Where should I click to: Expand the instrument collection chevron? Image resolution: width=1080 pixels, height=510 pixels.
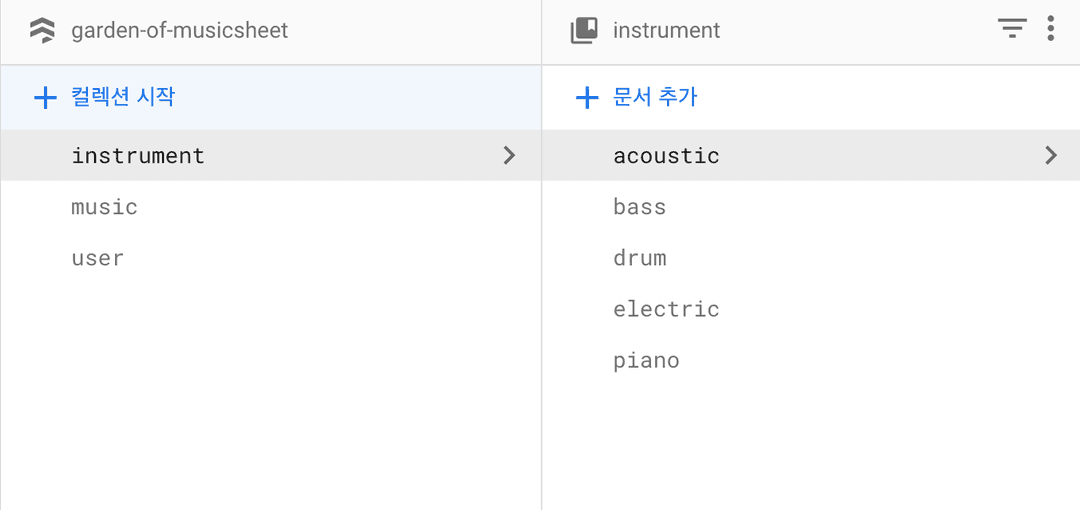tap(509, 156)
